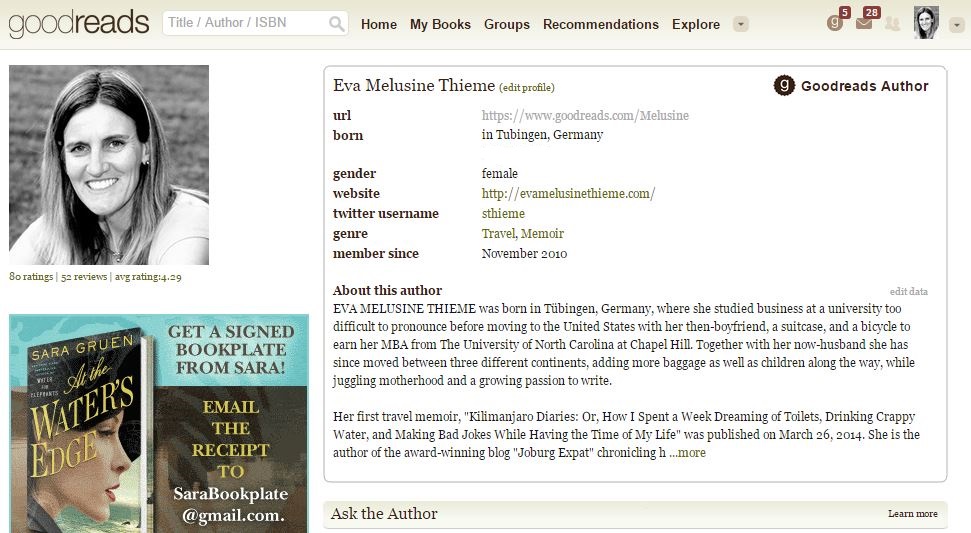Open the user avatar in header
Viewport: 971px width, 533px height.
tap(926, 23)
